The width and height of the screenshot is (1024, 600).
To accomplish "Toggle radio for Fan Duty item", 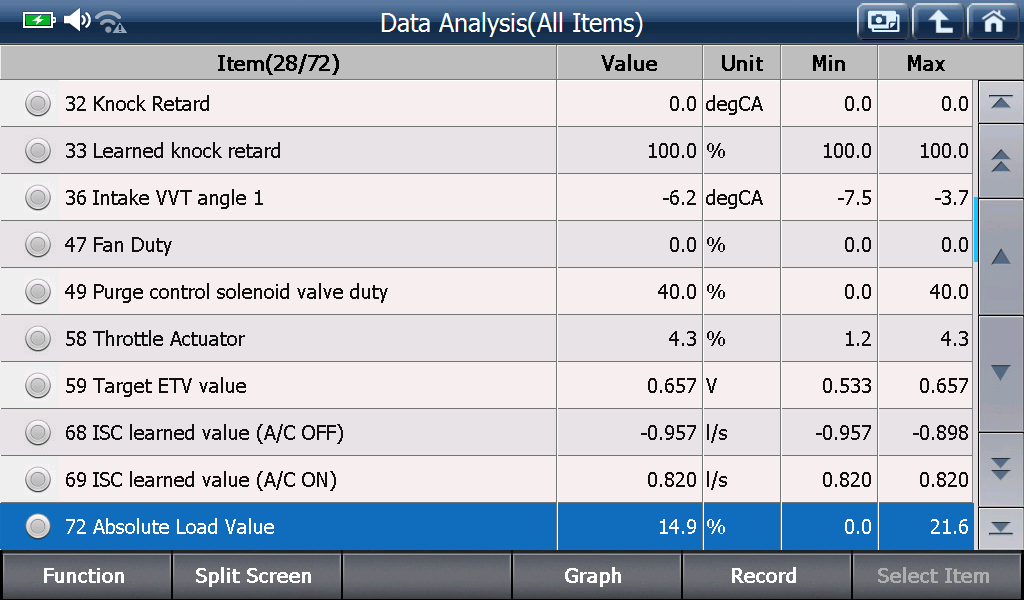I will pos(38,245).
